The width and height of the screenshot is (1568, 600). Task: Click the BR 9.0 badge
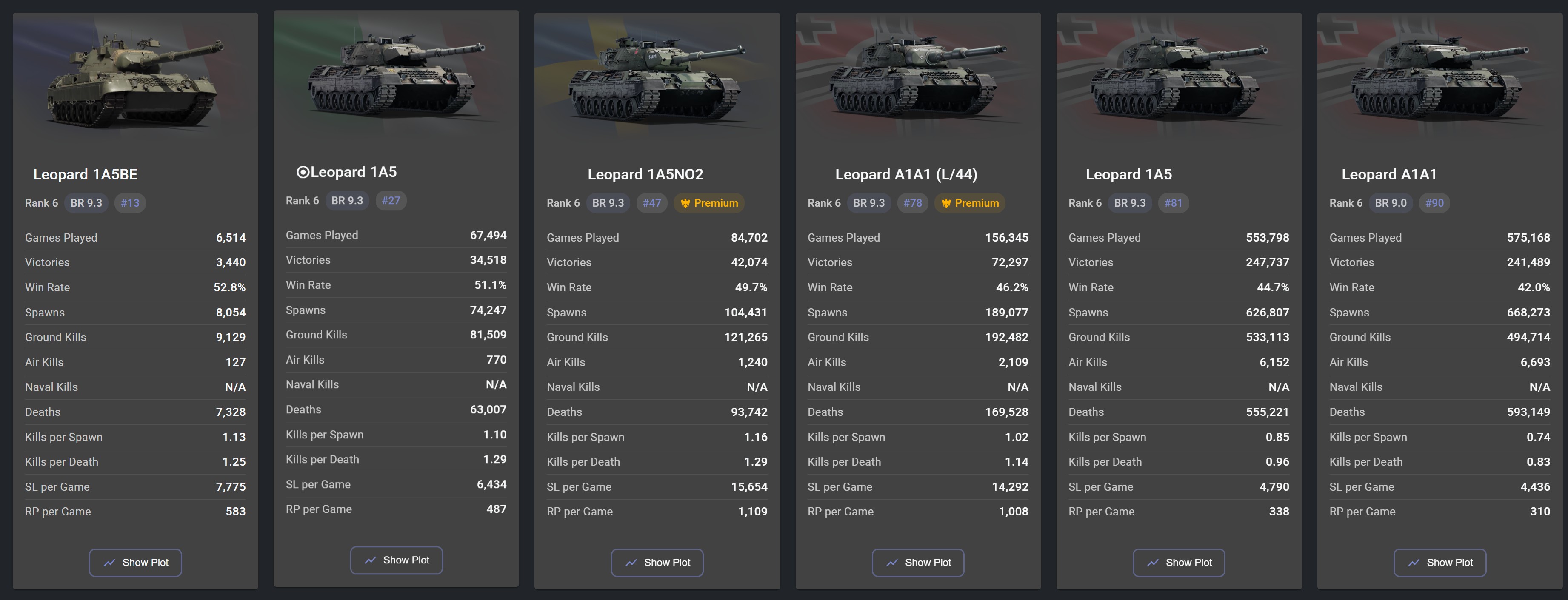coord(1390,203)
